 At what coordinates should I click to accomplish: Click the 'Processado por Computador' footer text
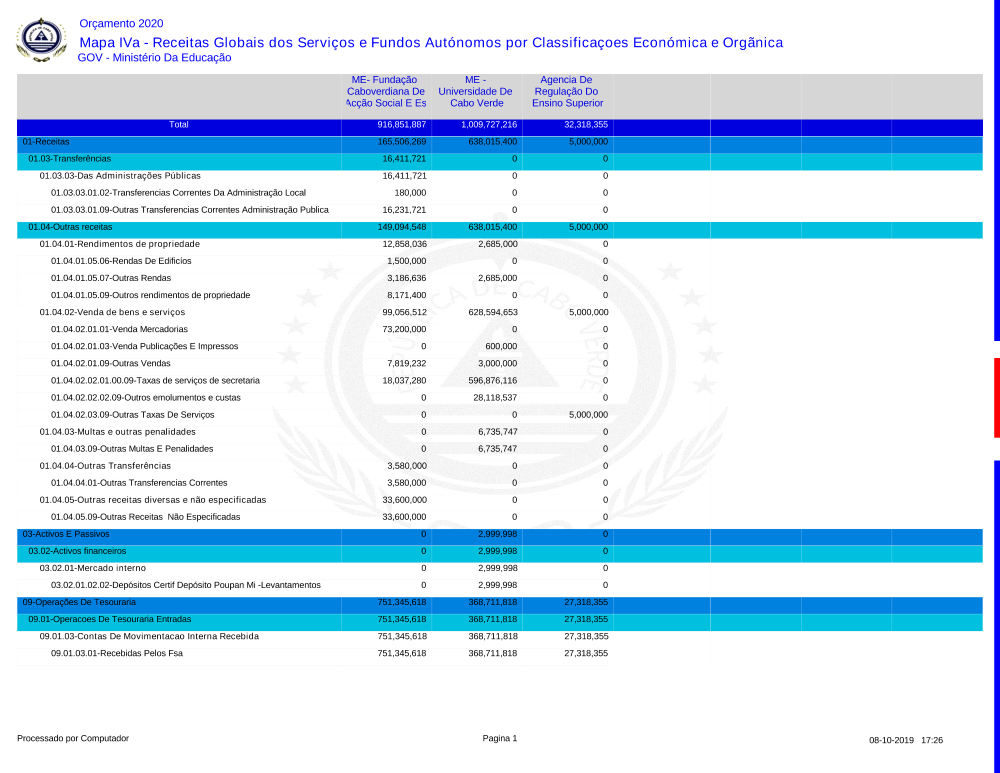pyautogui.click(x=73, y=738)
